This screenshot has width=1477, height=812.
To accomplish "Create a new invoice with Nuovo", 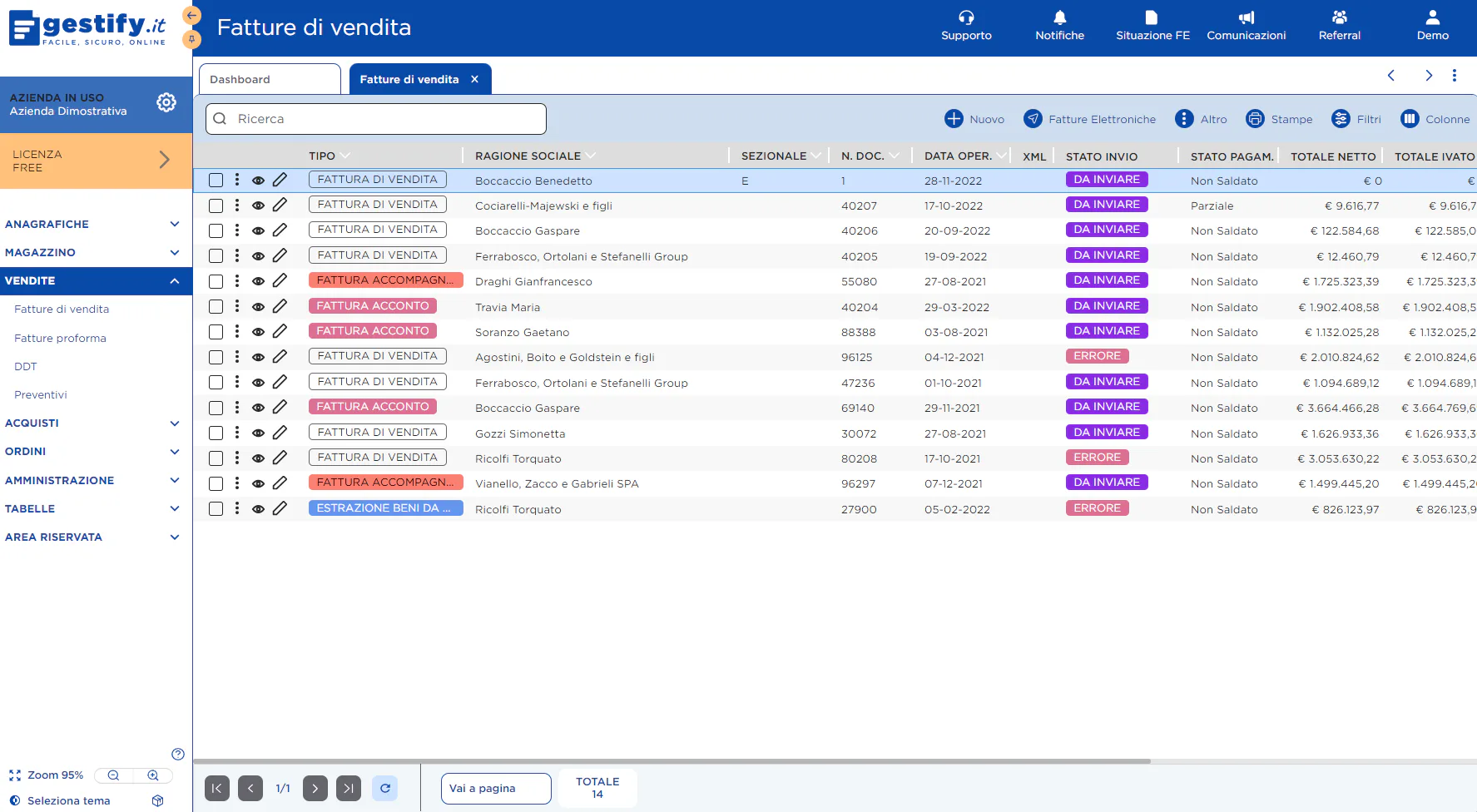I will coord(974,119).
